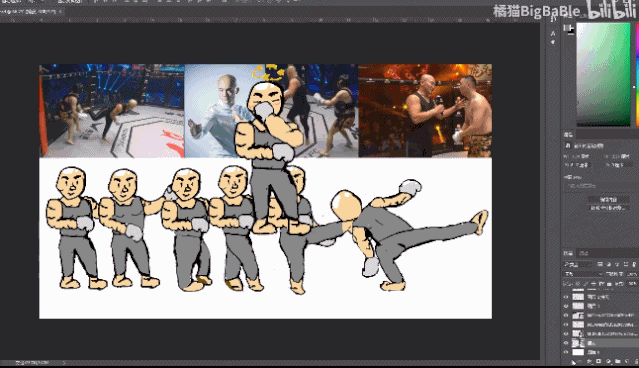Screen dimensions: 639x368
Task: Hide the highlighted selected layer via eye icon
Action: 566,343
